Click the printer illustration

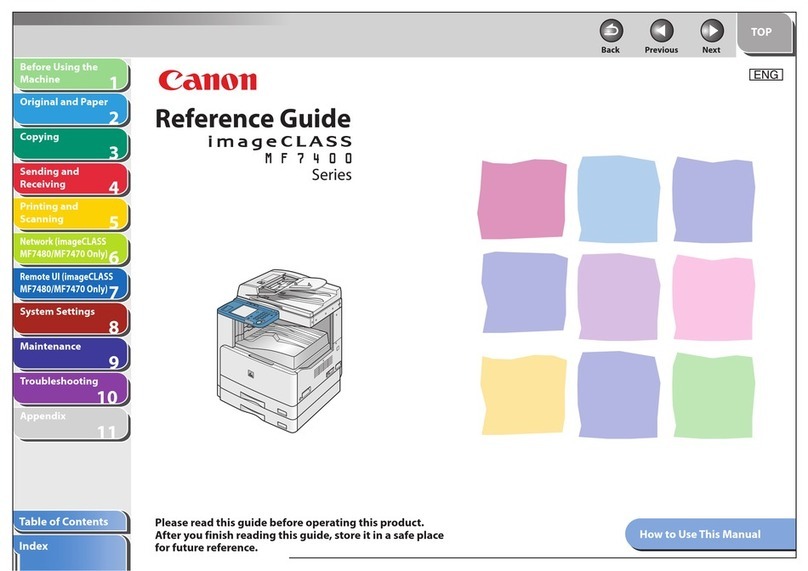click(x=279, y=350)
